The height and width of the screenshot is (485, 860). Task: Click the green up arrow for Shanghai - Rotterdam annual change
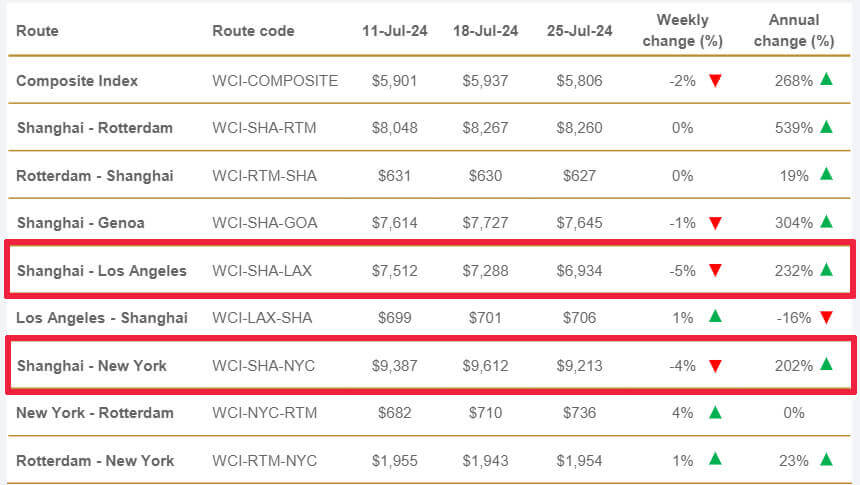[826, 127]
